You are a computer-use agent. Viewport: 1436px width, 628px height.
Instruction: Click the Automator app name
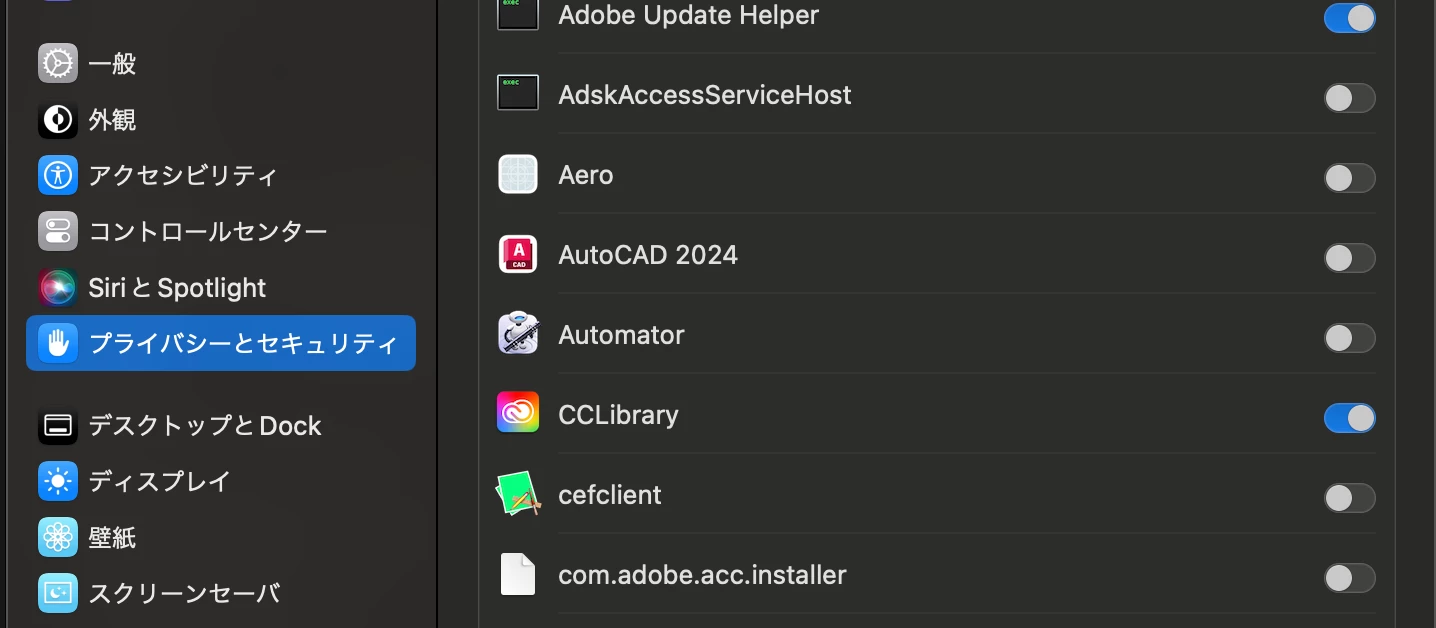621,335
